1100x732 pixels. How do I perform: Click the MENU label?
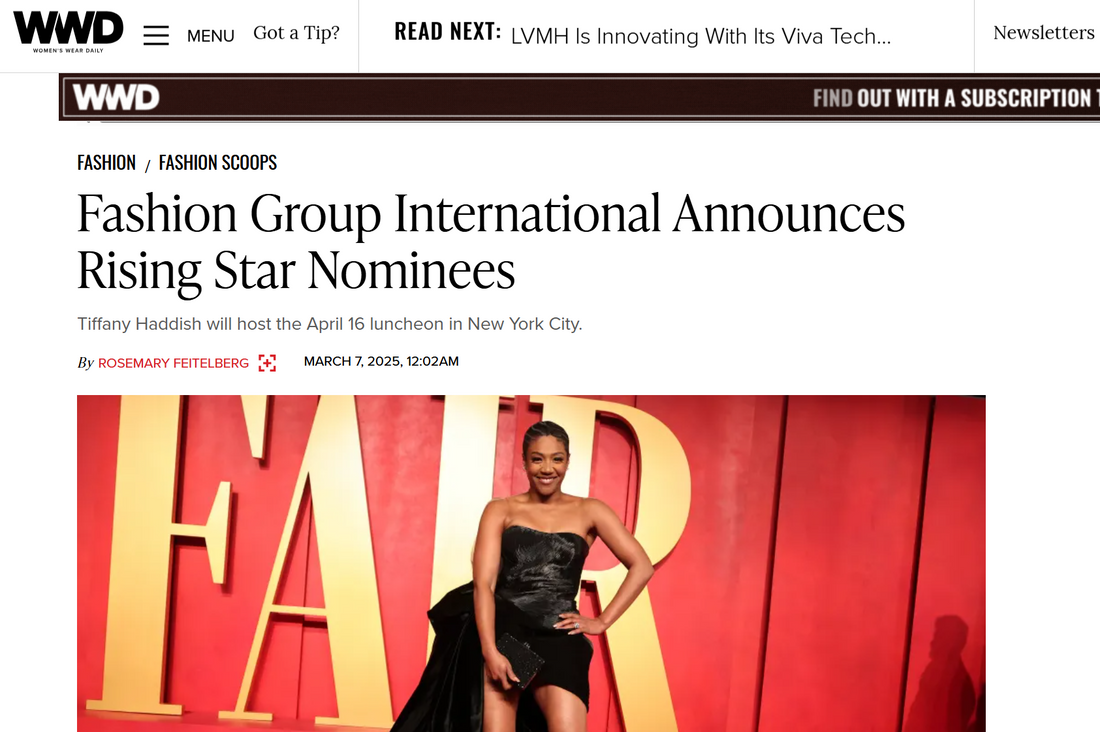click(x=210, y=36)
